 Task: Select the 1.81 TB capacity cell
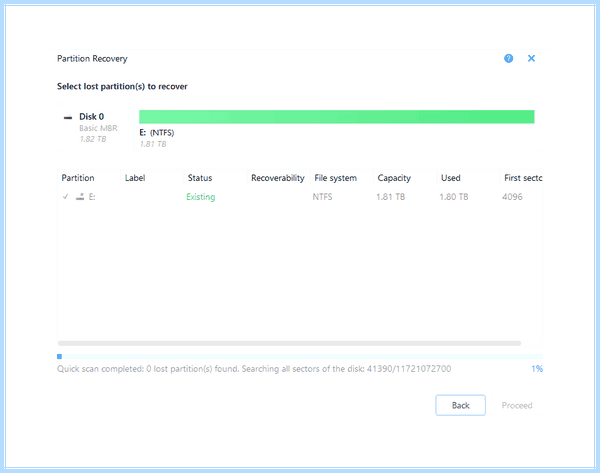pyautogui.click(x=390, y=197)
